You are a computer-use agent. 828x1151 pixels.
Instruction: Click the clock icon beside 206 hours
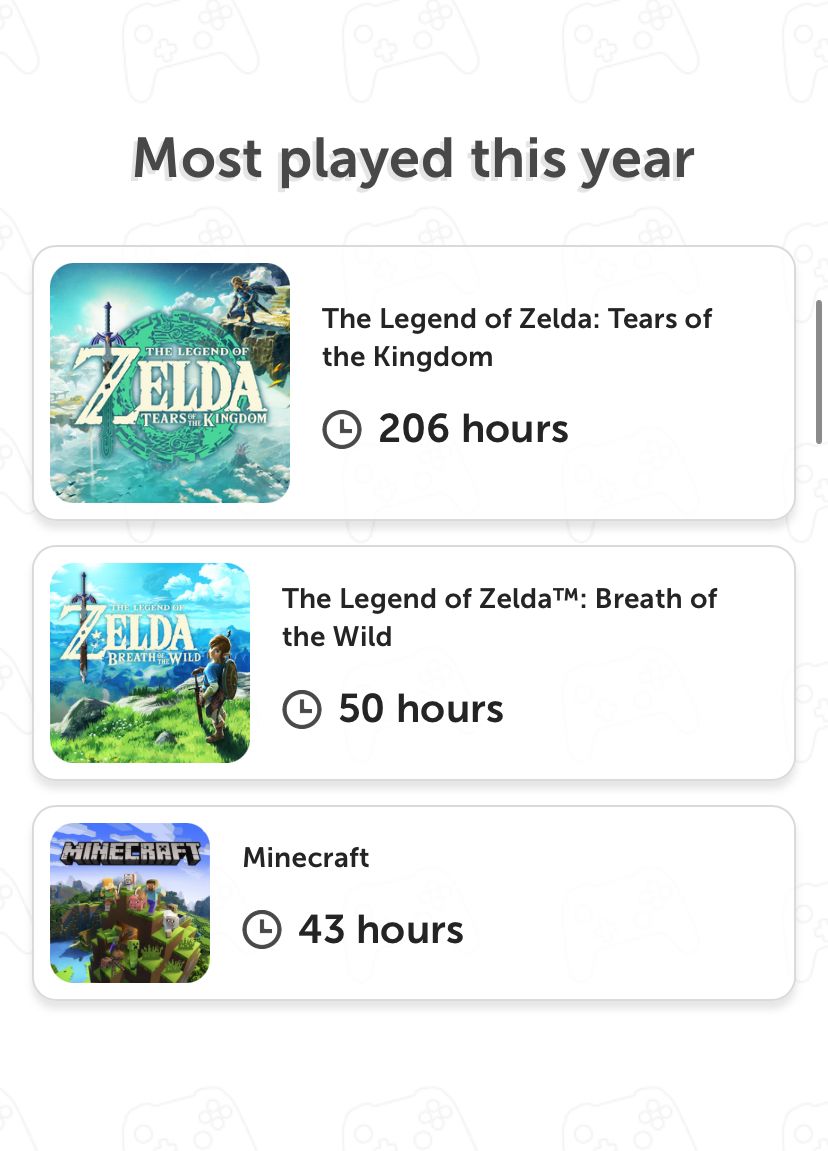tap(342, 430)
